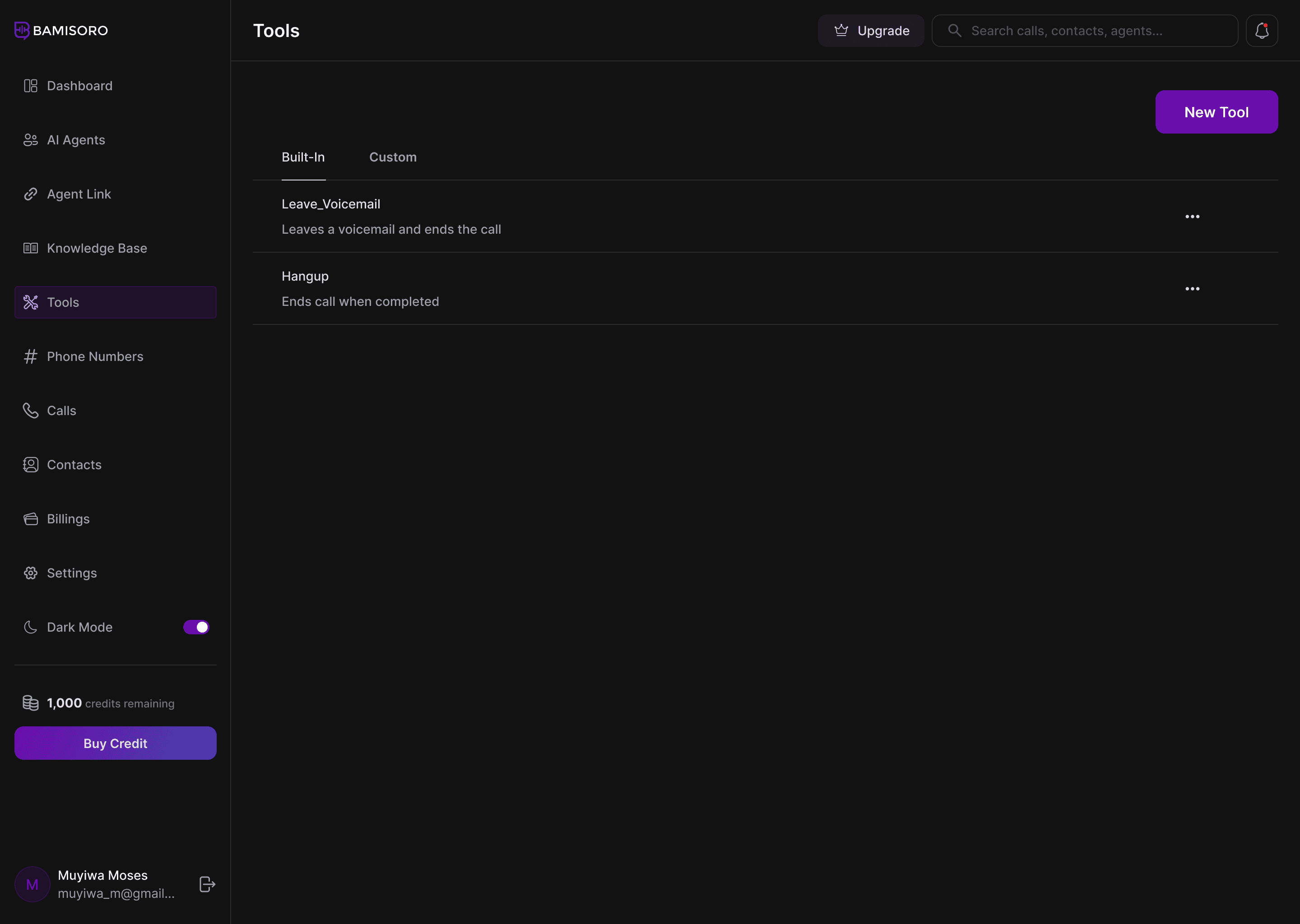Open Contacts from sidebar

click(x=74, y=464)
